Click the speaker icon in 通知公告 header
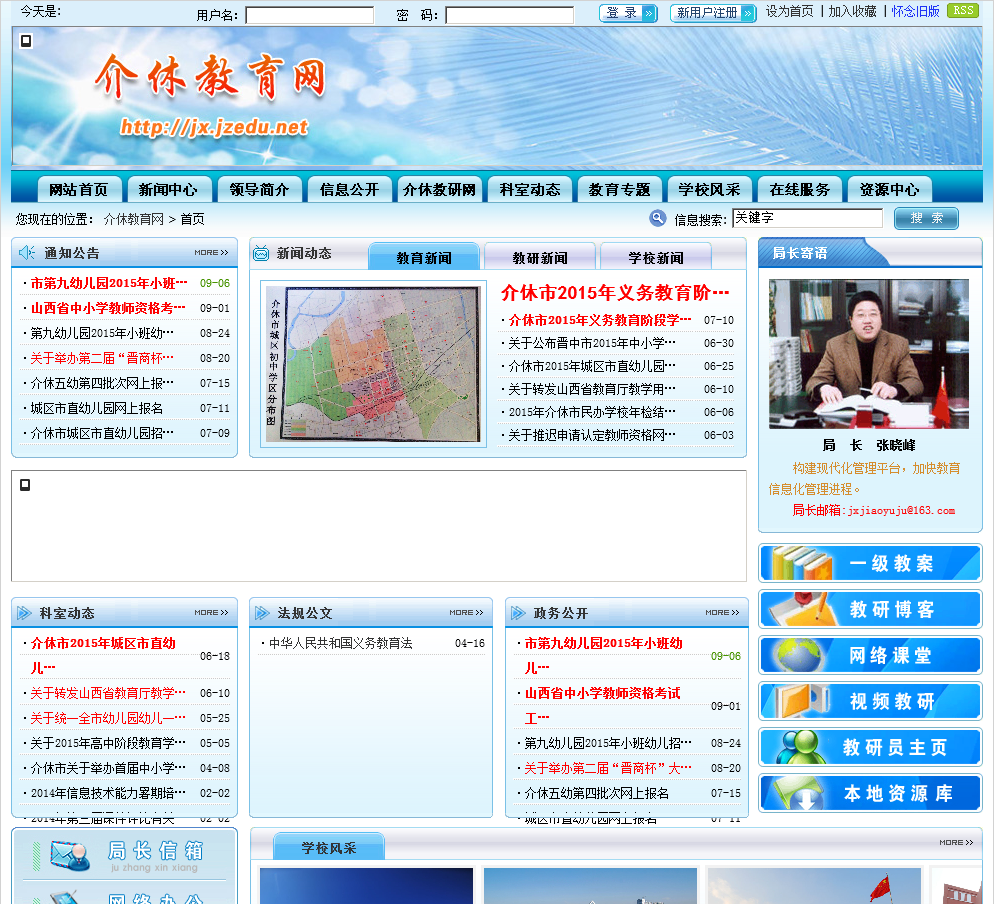Image resolution: width=994 pixels, height=904 pixels. click(27, 252)
